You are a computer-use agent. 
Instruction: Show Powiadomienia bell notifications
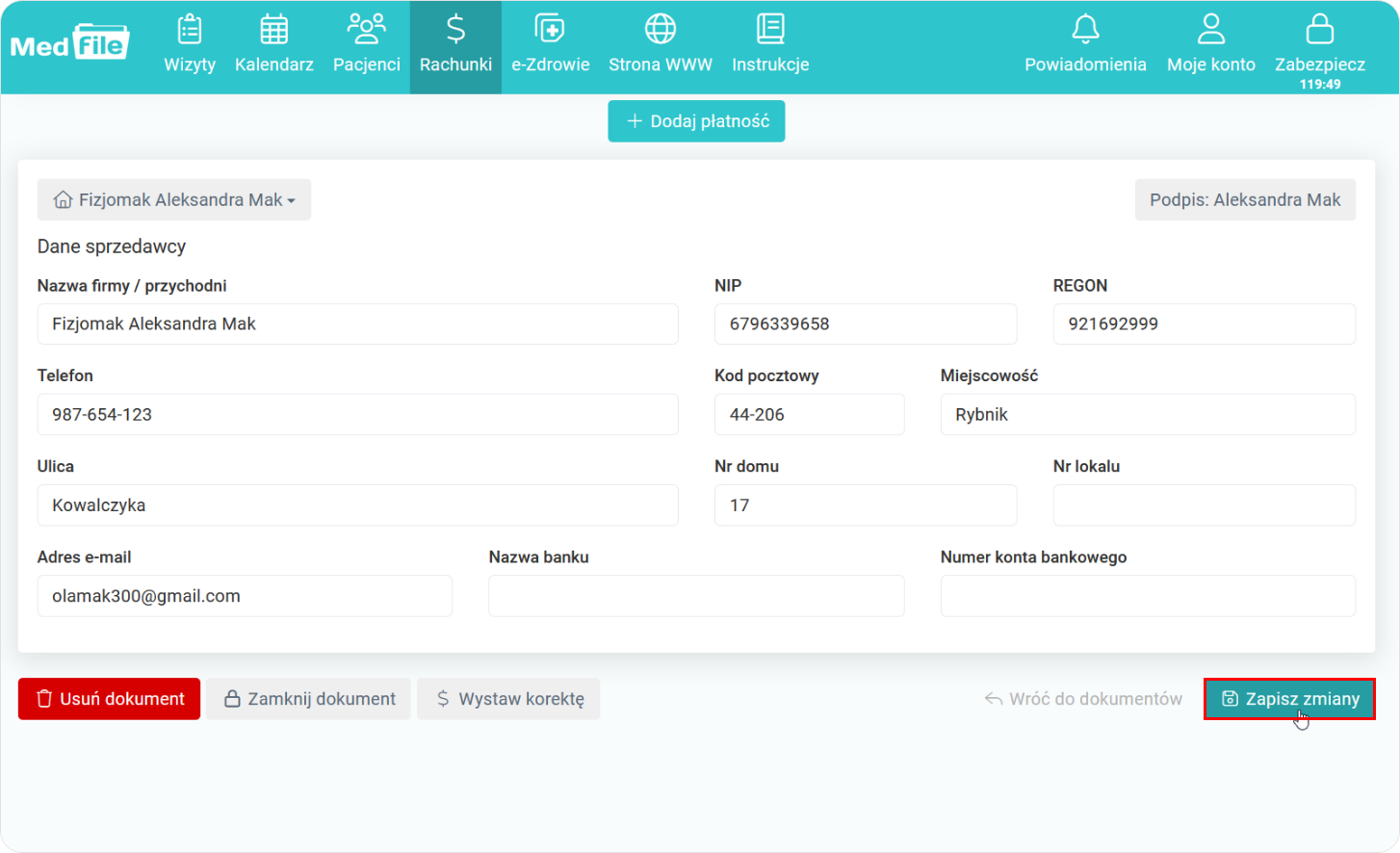coord(1085,30)
